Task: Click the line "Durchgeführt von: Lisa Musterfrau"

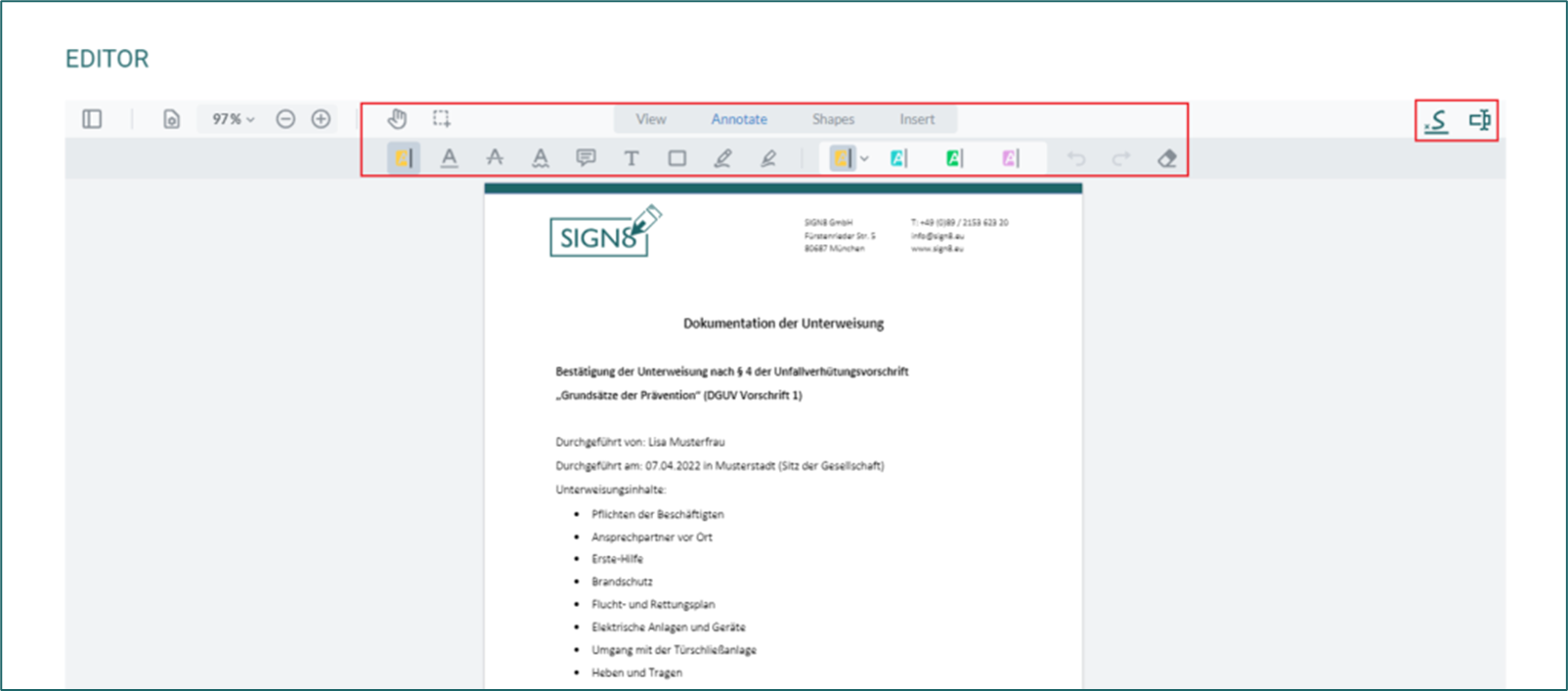Action: tap(640, 442)
